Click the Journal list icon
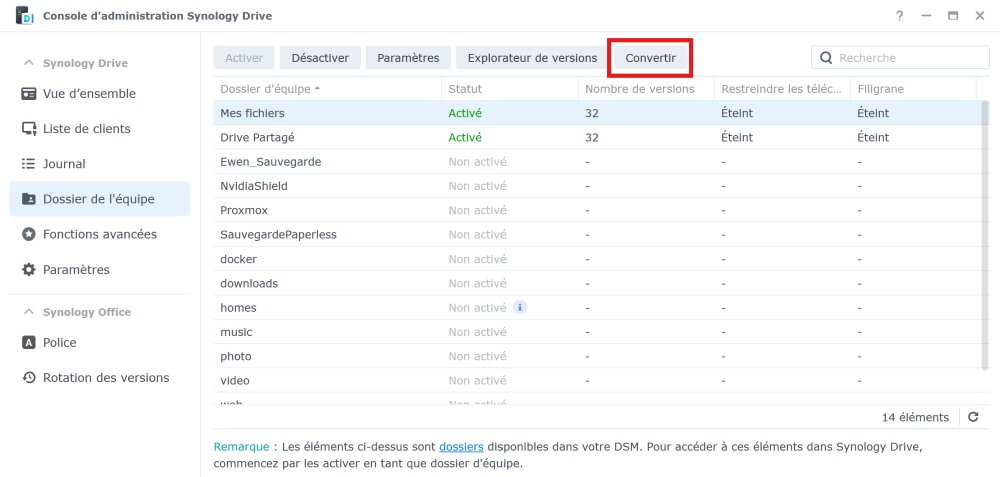 pyautogui.click(x=29, y=164)
